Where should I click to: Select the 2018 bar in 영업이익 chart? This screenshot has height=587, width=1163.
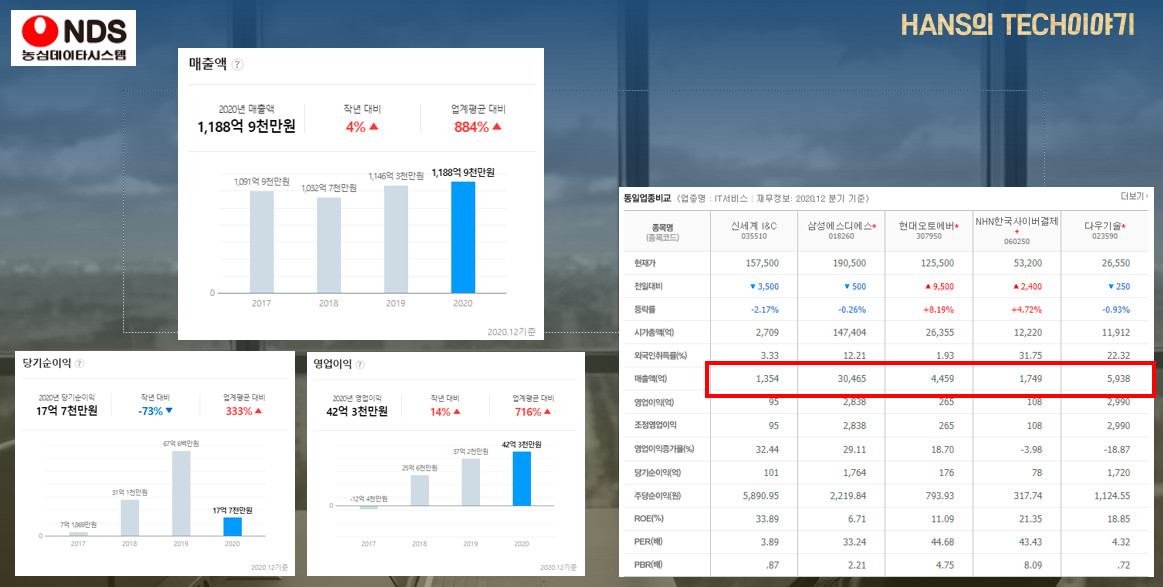420,491
